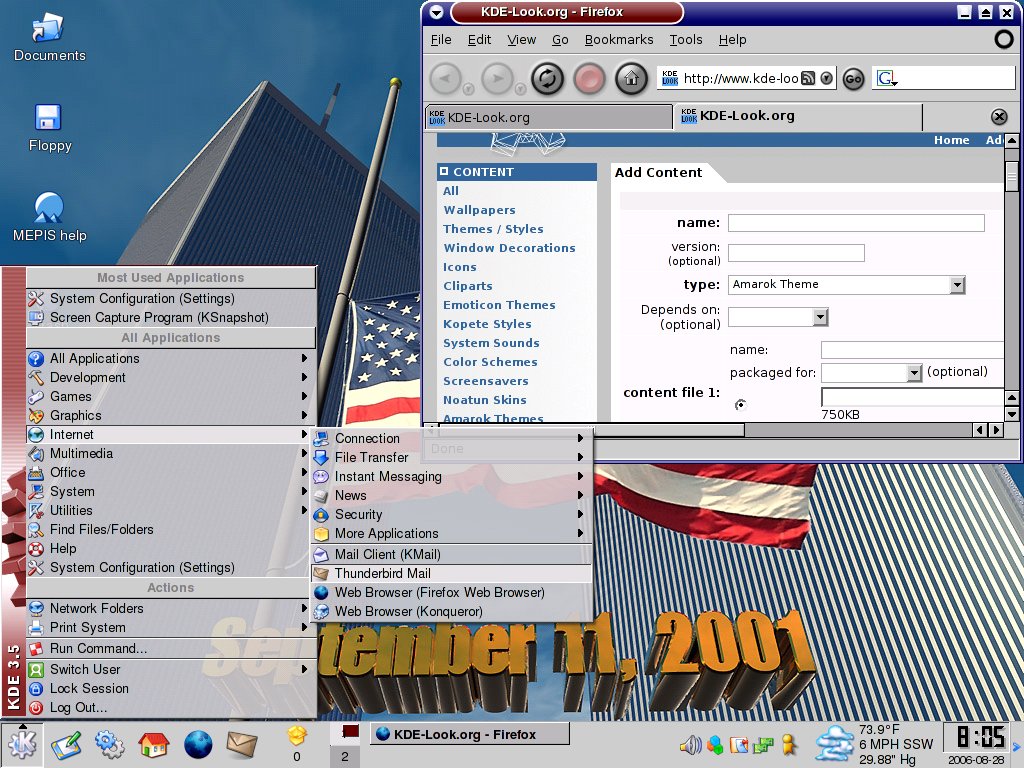1024x768 pixels.
Task: Reload the page with the refresh icon
Action: point(547,79)
